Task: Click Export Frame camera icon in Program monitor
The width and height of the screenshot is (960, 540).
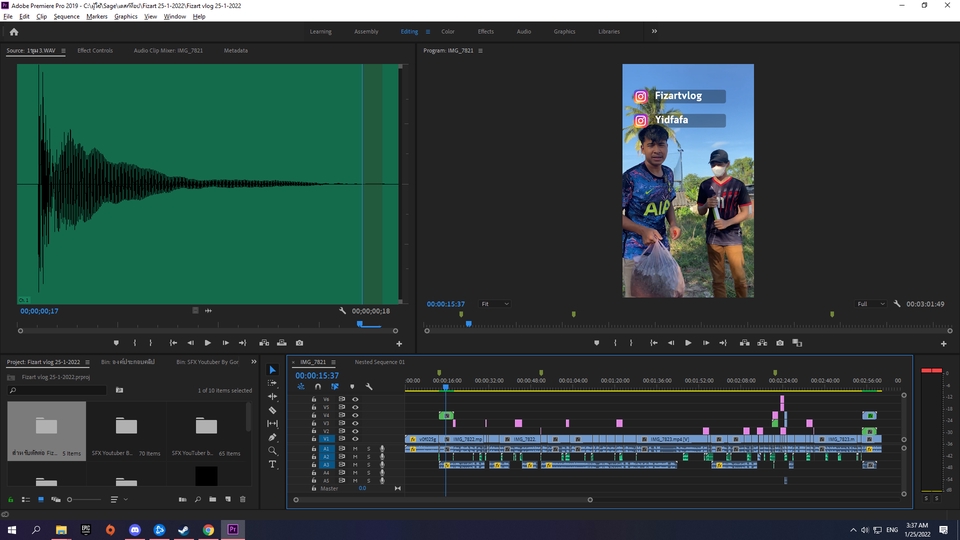Action: (780, 343)
